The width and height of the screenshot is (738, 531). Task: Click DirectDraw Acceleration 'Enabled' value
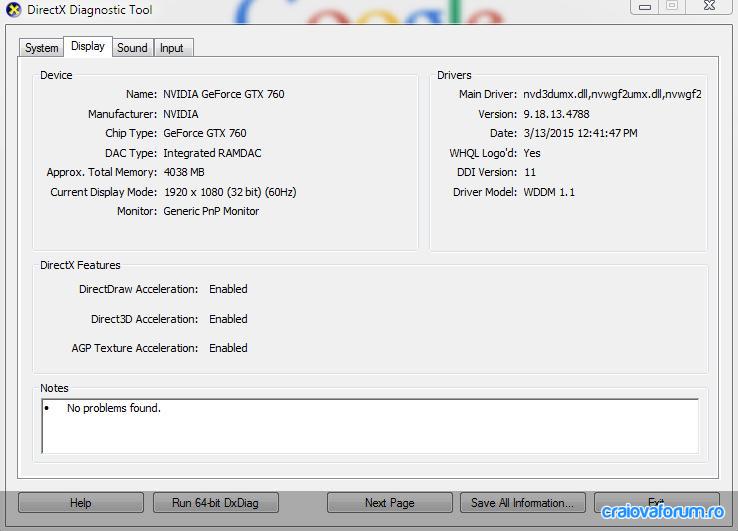point(228,289)
